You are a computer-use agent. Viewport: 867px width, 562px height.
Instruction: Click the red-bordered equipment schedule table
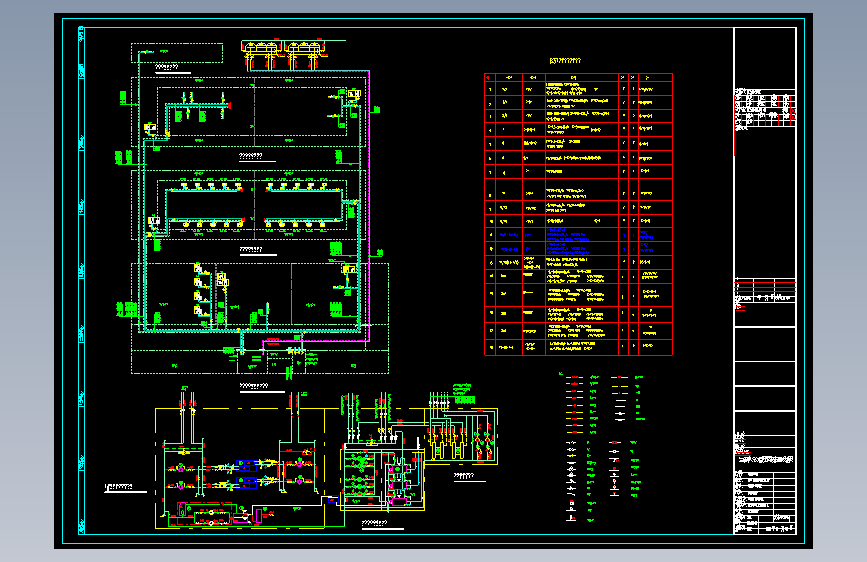tap(578, 214)
